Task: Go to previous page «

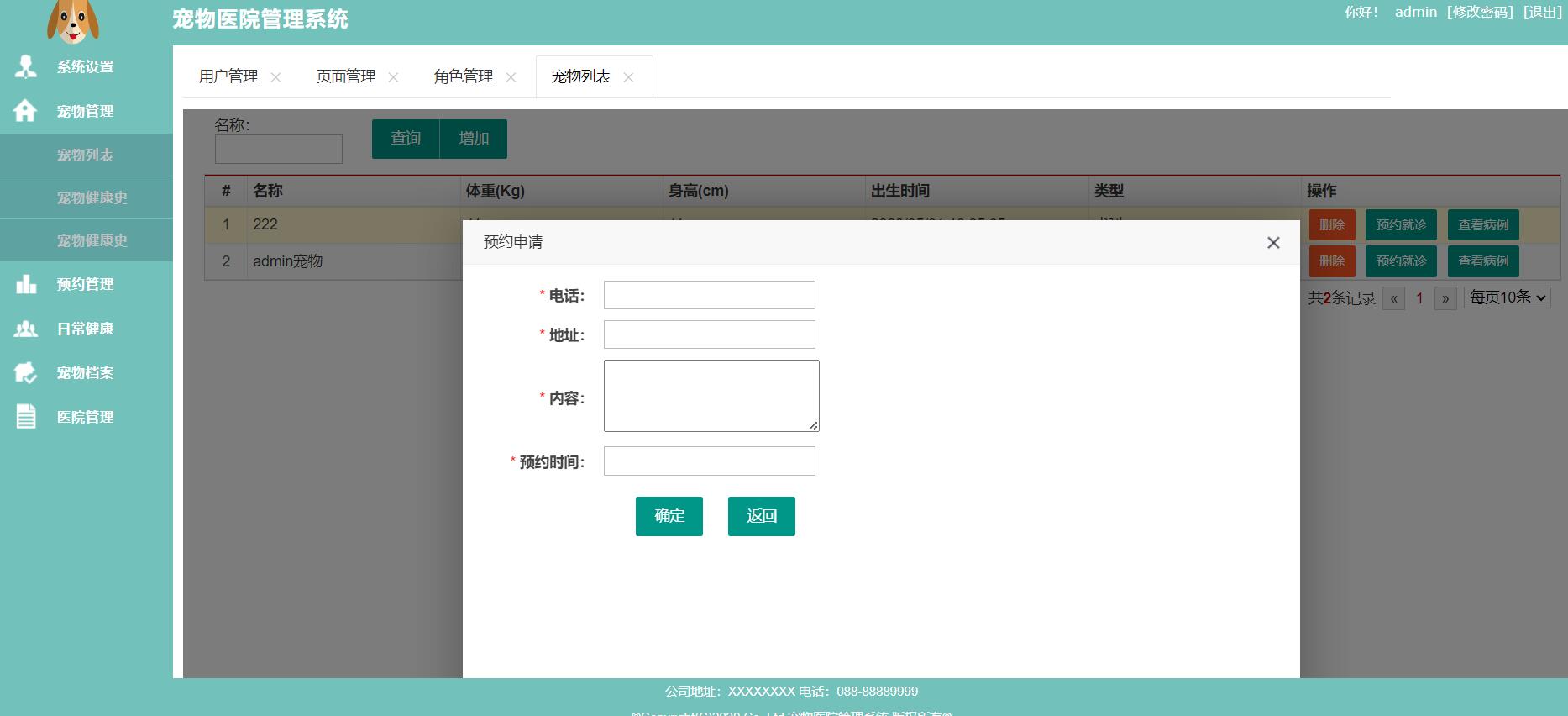Action: (1393, 298)
